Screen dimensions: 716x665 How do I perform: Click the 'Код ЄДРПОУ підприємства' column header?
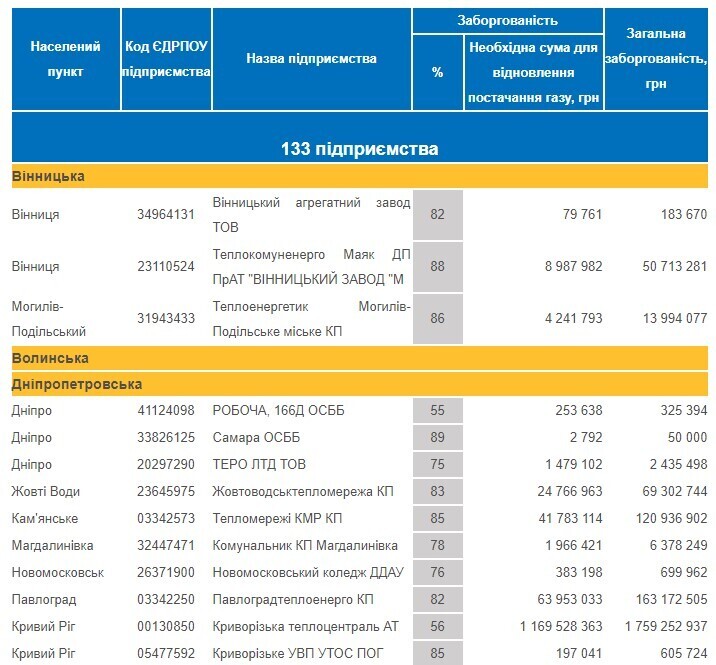tap(165, 59)
